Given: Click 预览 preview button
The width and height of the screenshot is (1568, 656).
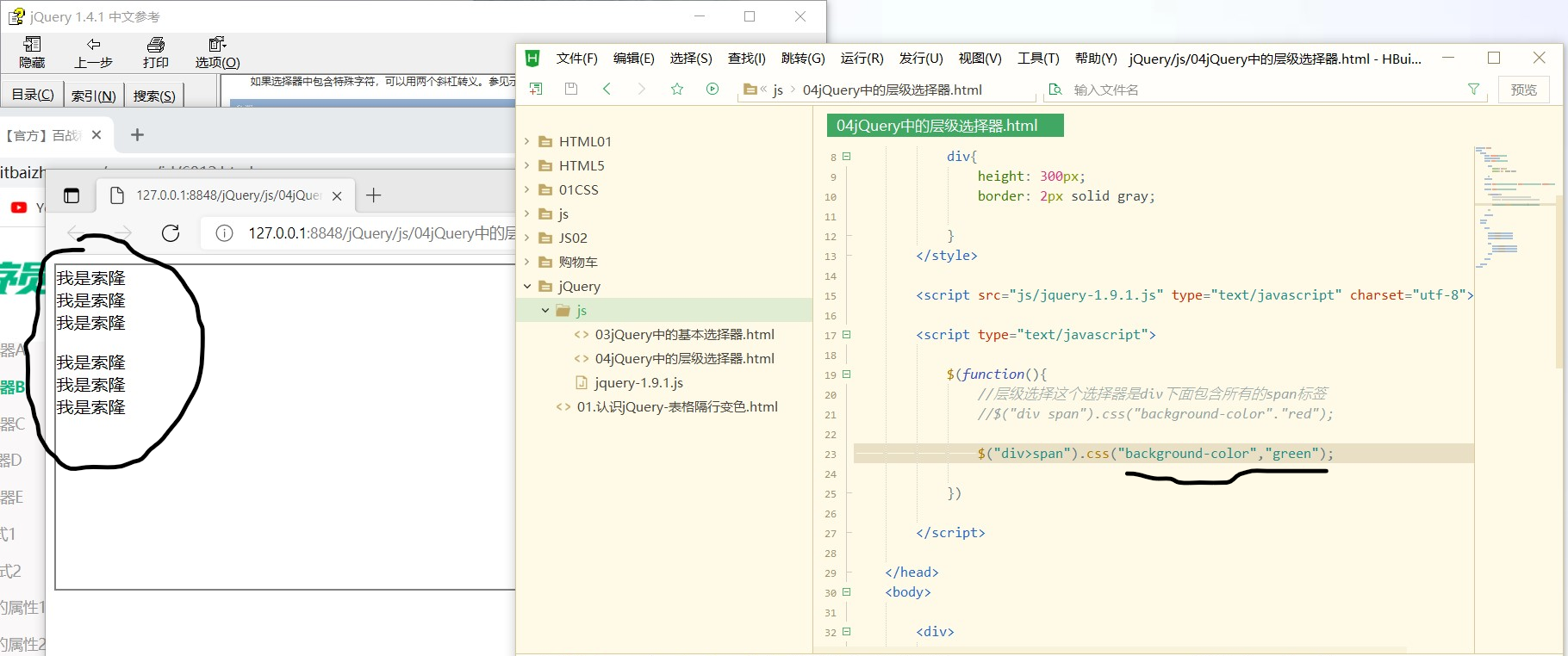Looking at the screenshot, I should 1523,90.
